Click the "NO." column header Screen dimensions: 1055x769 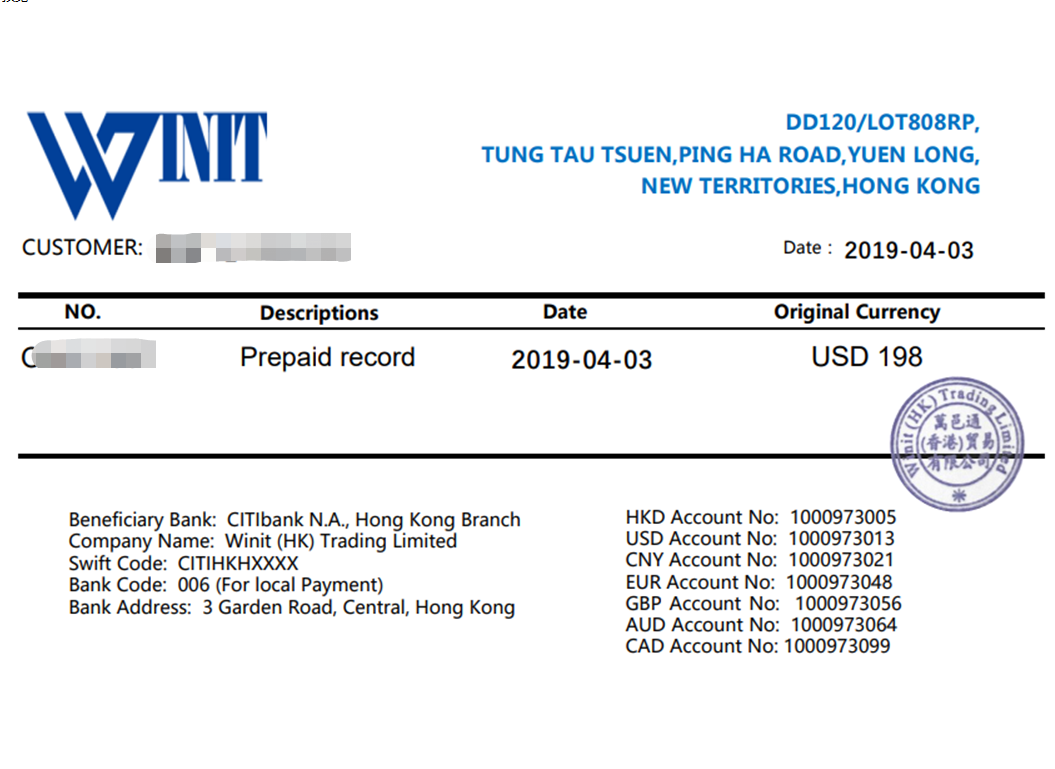click(x=83, y=312)
